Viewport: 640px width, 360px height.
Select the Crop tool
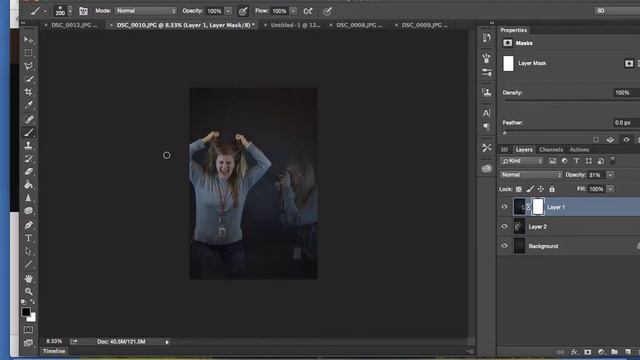28,92
